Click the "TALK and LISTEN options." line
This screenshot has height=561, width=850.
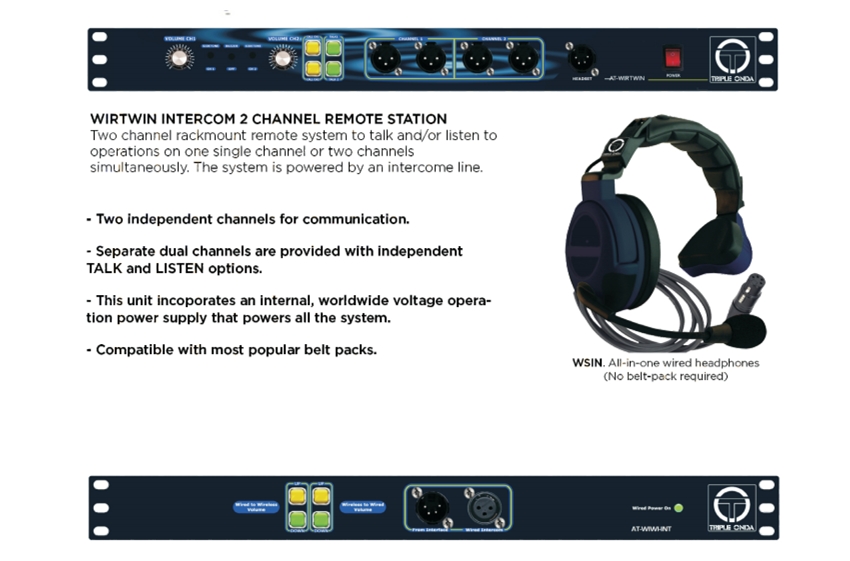click(174, 268)
